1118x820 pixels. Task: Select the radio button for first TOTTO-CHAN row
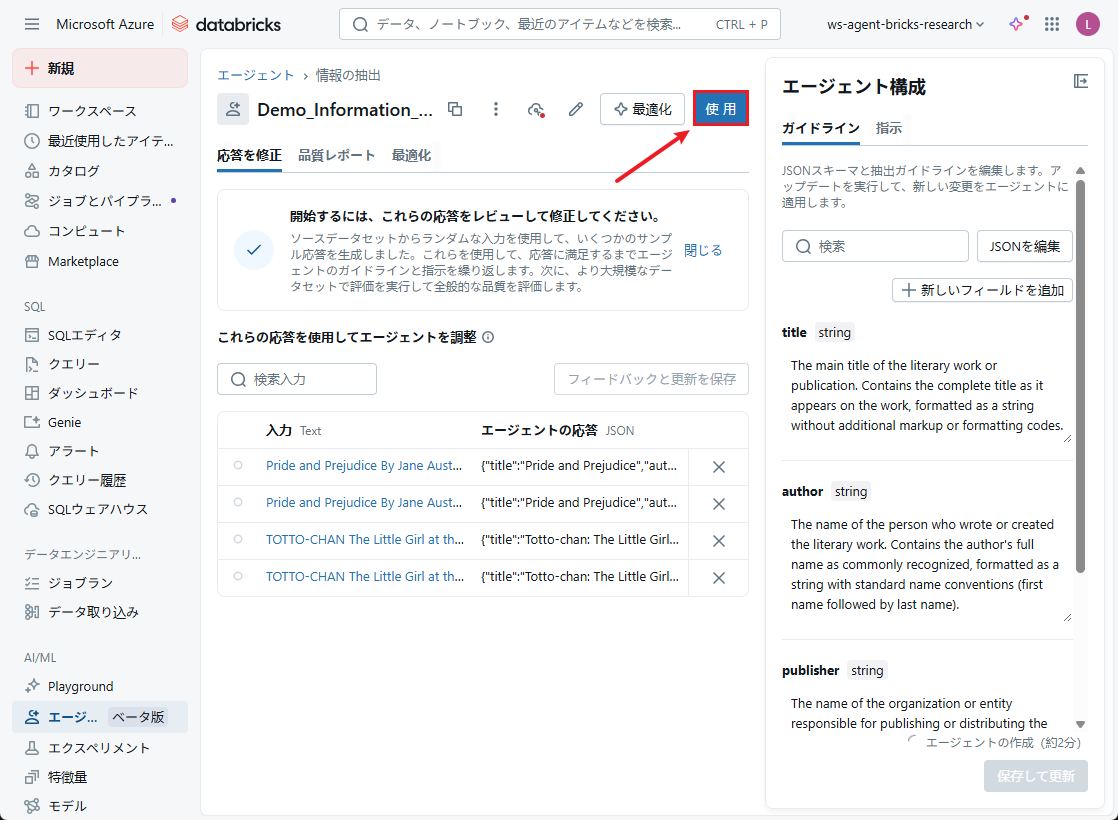[x=238, y=539]
